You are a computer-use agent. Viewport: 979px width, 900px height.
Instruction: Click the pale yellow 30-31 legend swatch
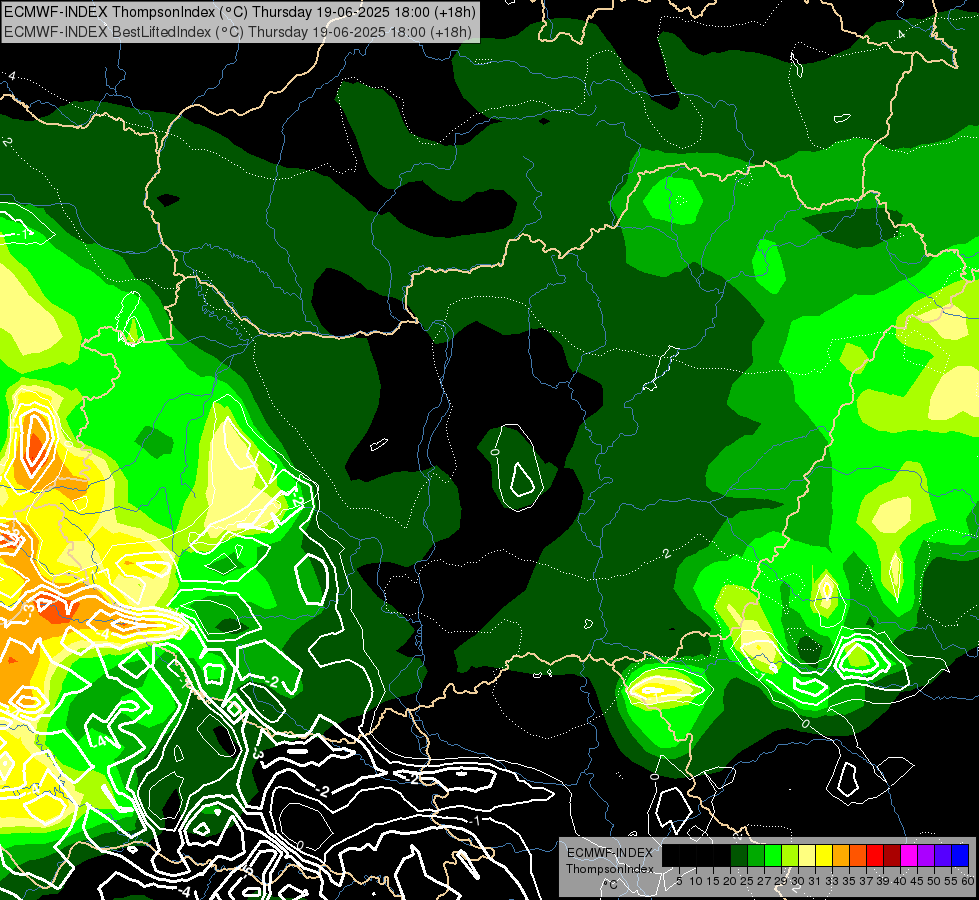tap(807, 855)
